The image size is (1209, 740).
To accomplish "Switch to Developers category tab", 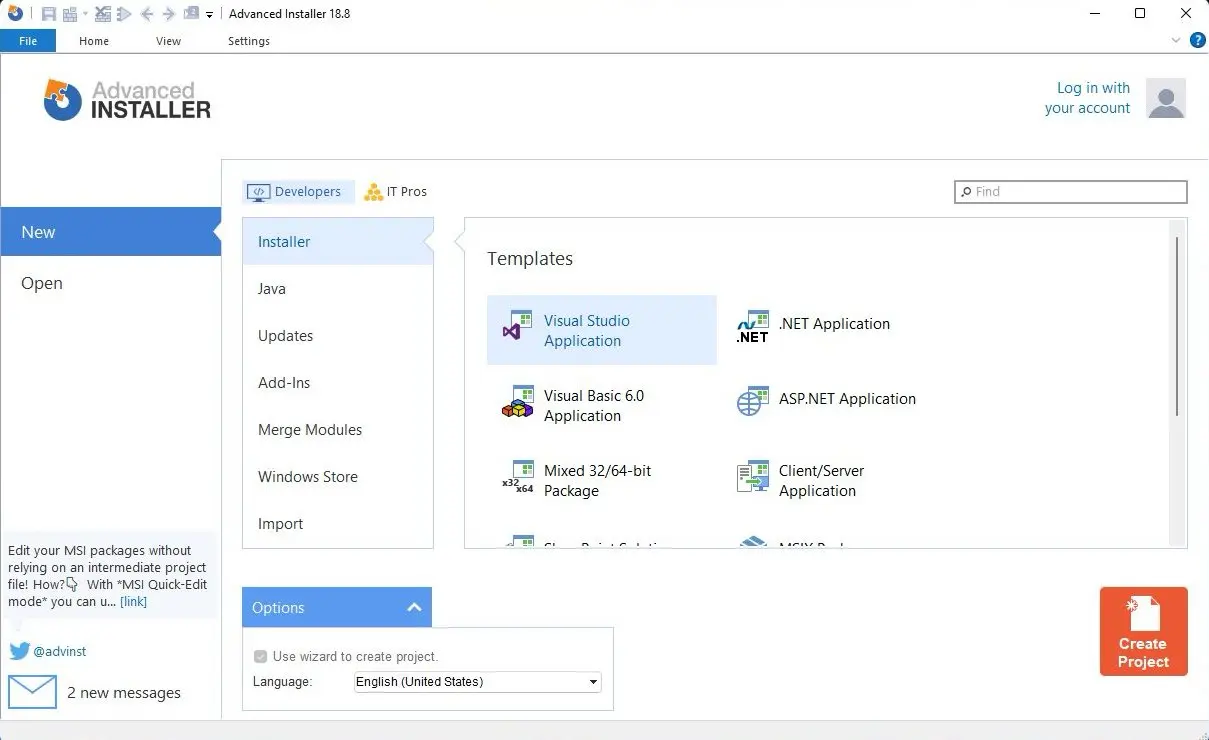I will [298, 192].
